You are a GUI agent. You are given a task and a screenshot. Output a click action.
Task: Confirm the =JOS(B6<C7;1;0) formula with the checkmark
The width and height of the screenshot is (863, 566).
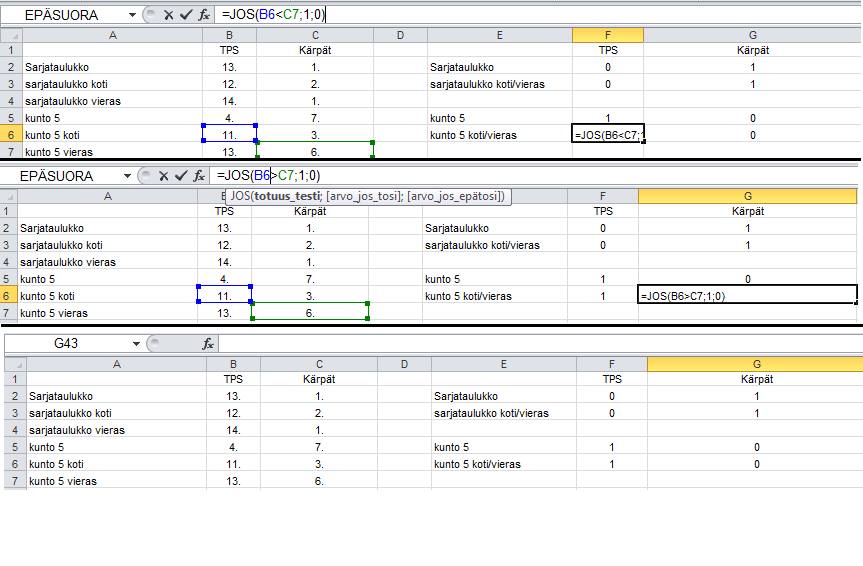click(x=185, y=15)
